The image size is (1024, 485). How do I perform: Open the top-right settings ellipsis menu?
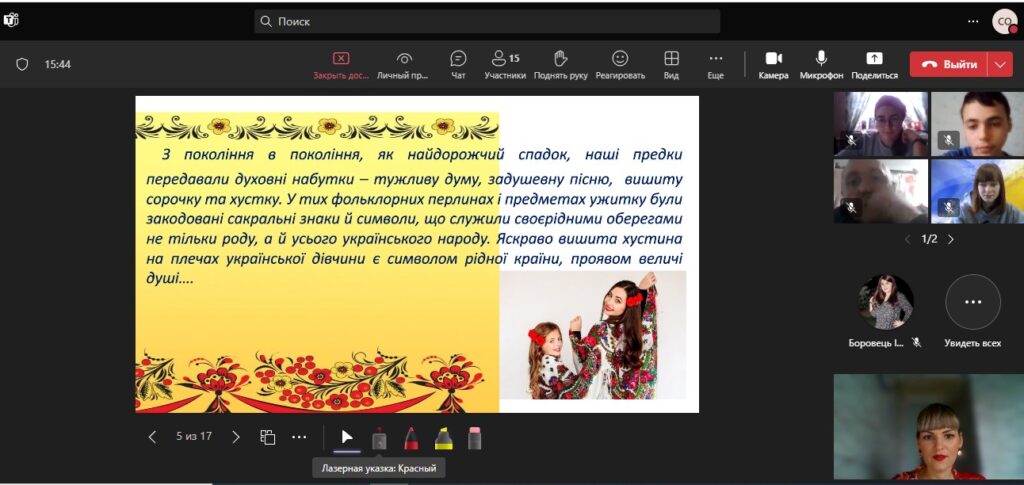pyautogui.click(x=973, y=21)
